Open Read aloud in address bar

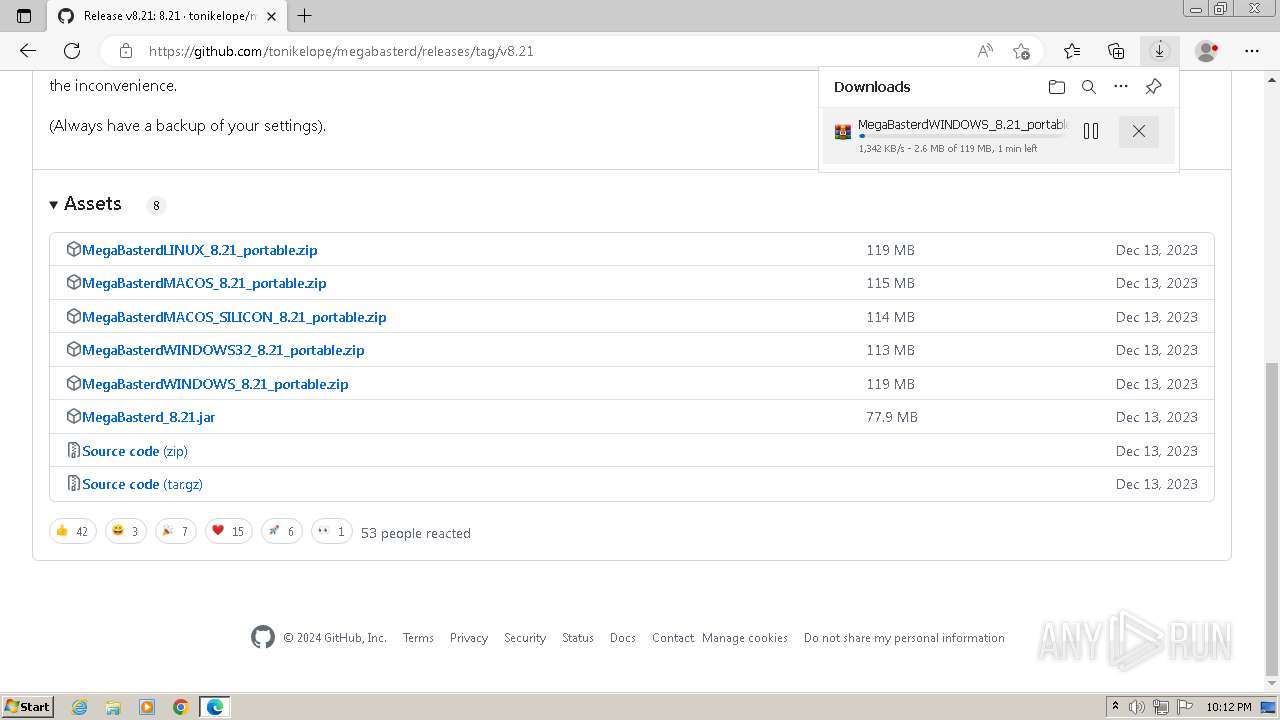tap(985, 51)
